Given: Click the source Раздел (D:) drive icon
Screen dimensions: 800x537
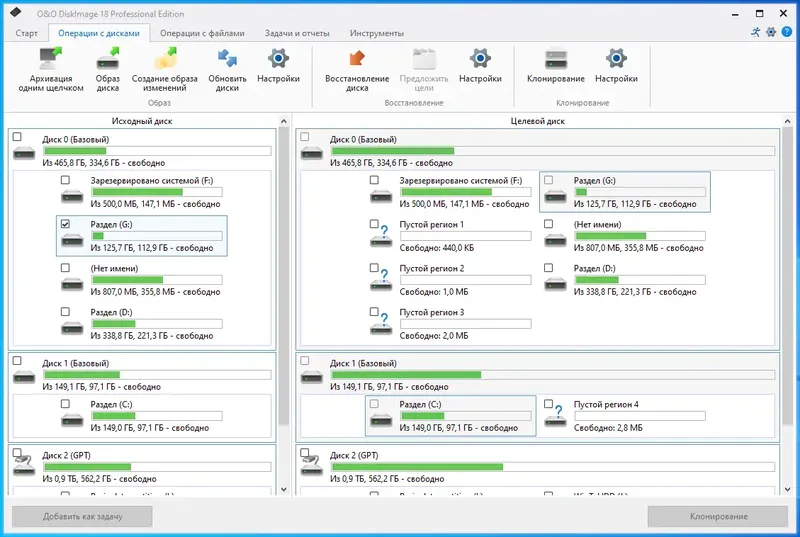Looking at the screenshot, I should click(72, 328).
